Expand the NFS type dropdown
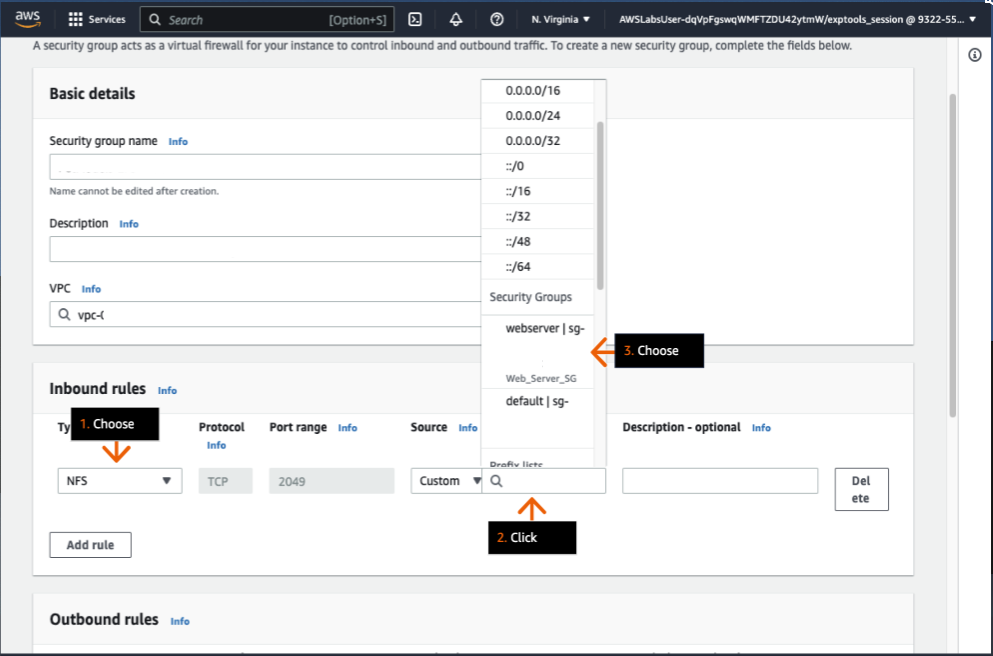This screenshot has height=656, width=993. (119, 481)
